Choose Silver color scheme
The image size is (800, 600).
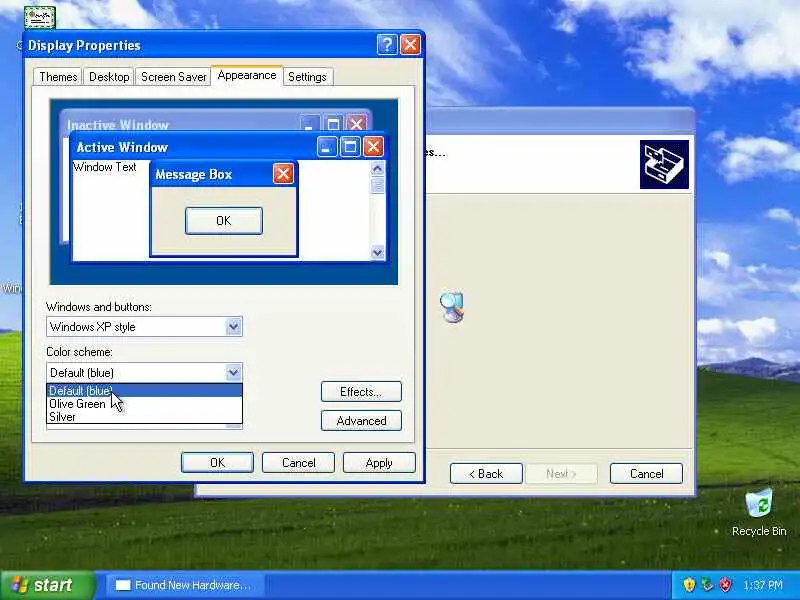[x=144, y=417]
